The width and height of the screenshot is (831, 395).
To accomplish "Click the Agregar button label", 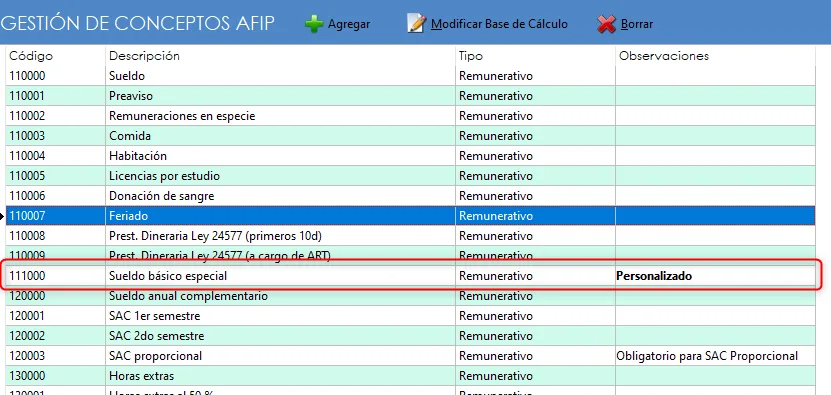I will point(349,24).
